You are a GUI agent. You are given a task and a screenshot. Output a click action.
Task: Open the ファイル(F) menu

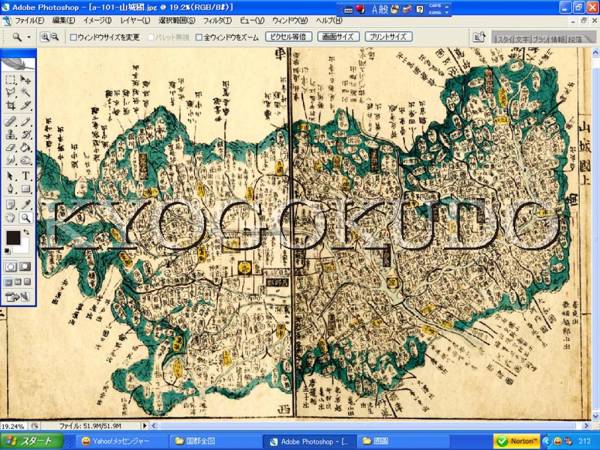pyautogui.click(x=30, y=20)
